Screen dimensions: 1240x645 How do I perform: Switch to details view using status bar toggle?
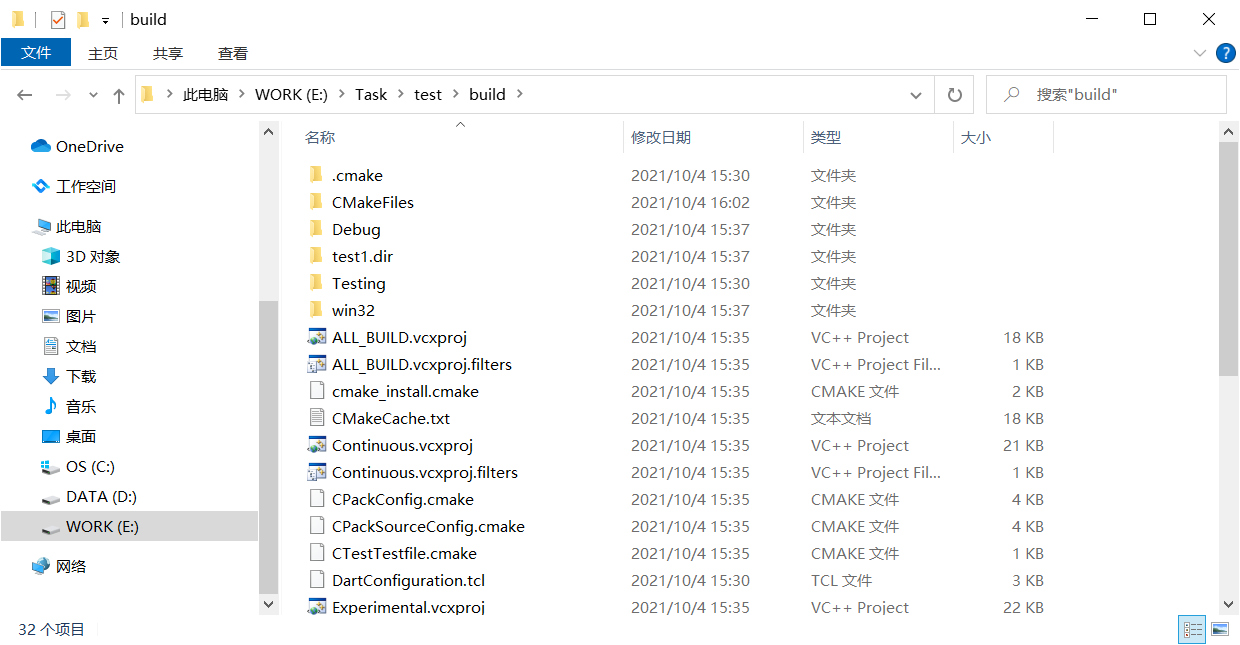pyautogui.click(x=1191, y=629)
